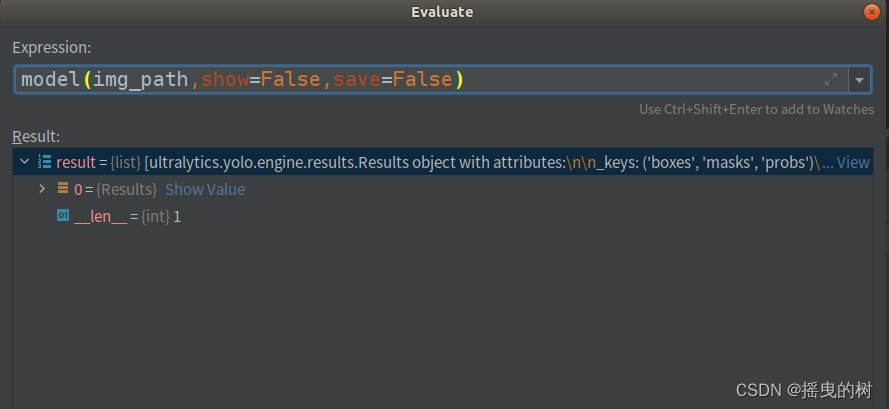
Task: Click the int type icon beside __len__
Action: (63, 216)
